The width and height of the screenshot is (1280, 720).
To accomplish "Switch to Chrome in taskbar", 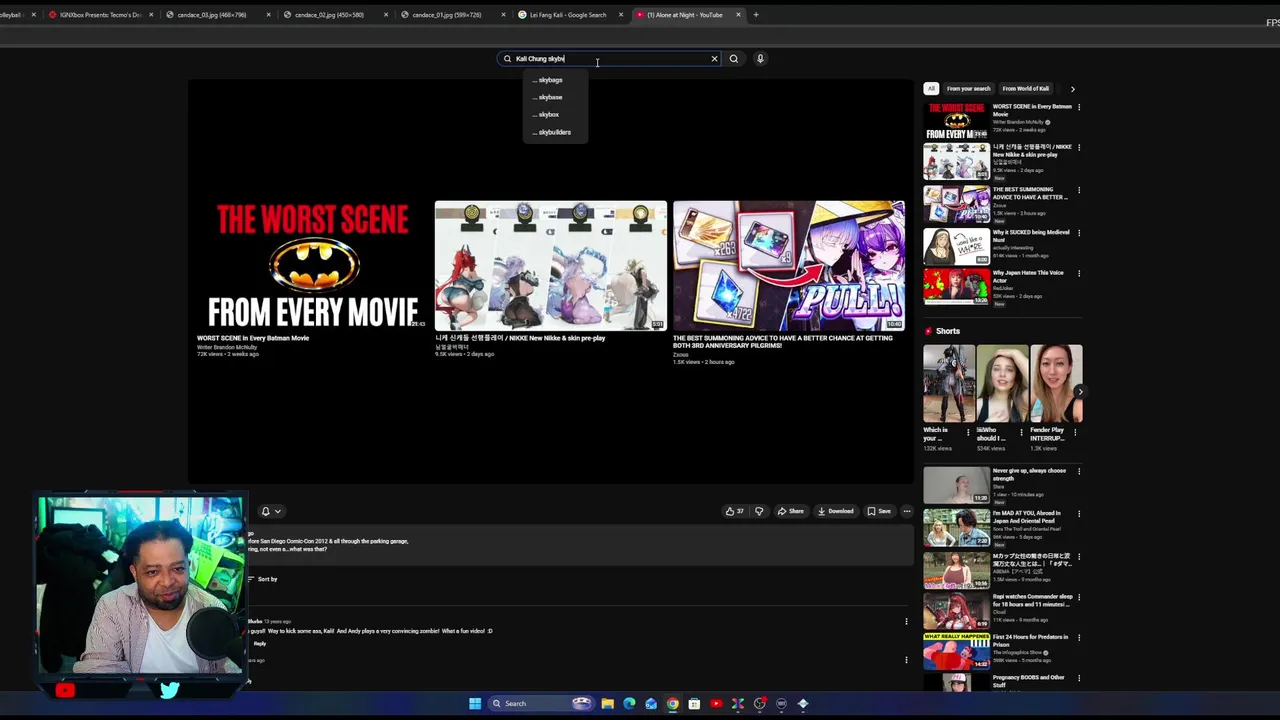I will tap(672, 703).
